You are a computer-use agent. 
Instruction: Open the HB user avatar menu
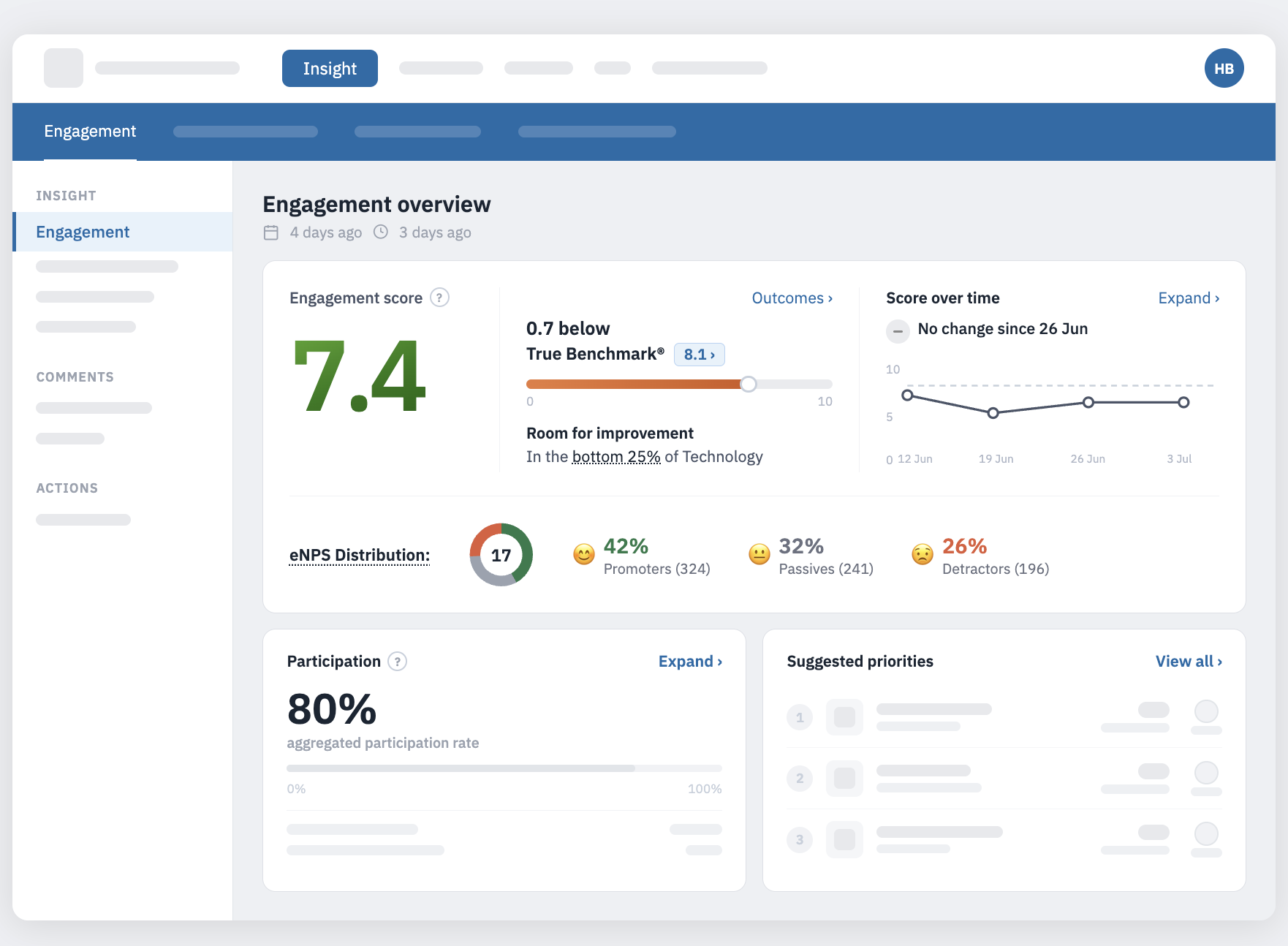(x=1224, y=68)
